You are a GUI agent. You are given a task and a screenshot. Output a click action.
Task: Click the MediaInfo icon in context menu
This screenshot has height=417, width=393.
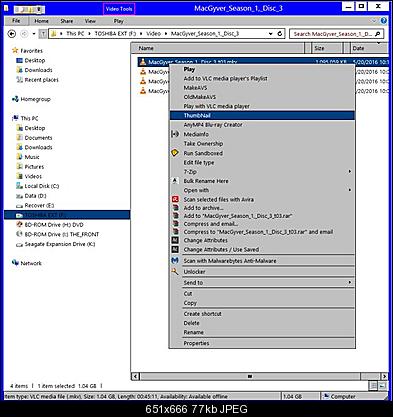[175, 134]
